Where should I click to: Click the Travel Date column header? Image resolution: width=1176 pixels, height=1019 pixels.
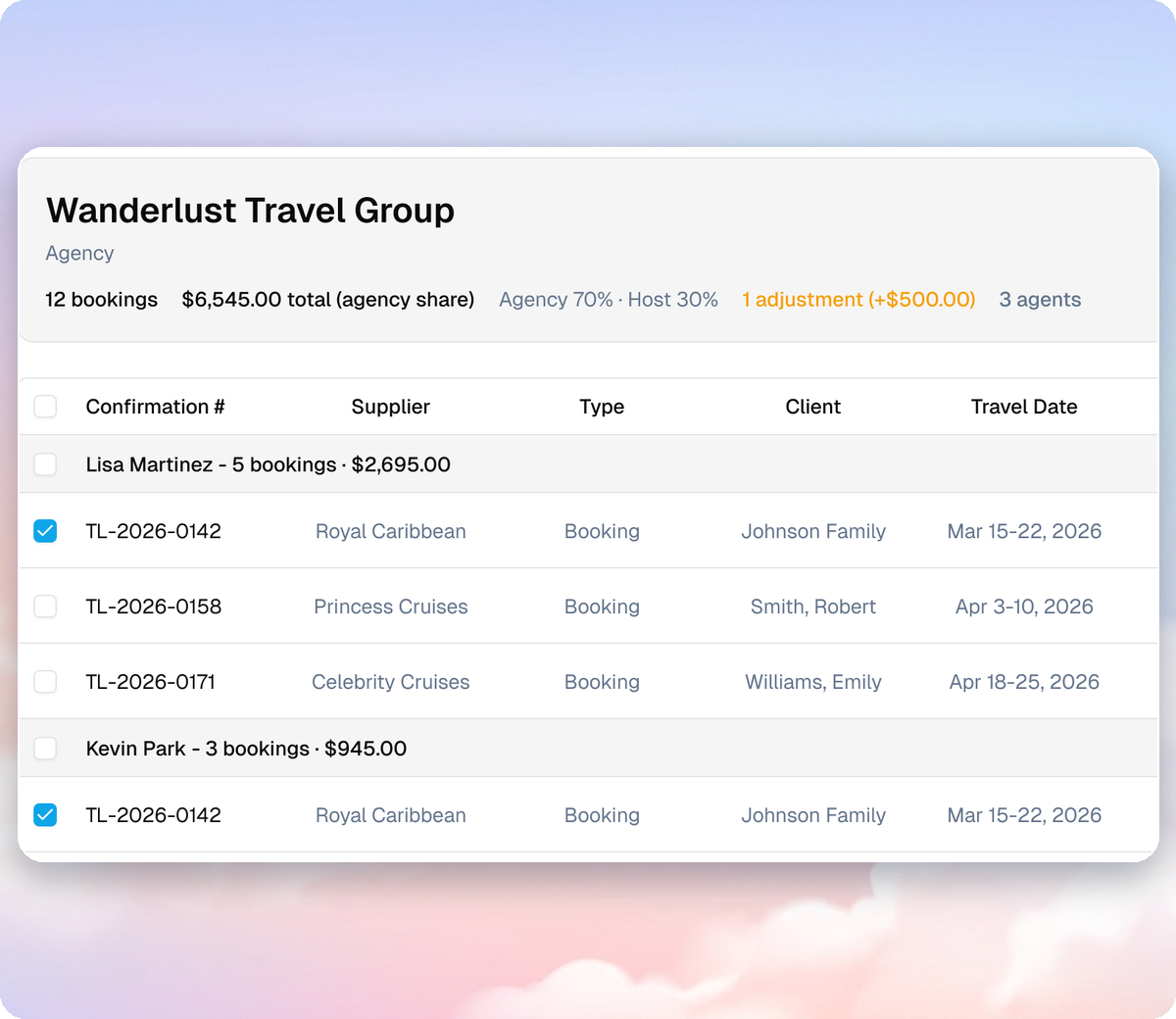tap(1024, 407)
